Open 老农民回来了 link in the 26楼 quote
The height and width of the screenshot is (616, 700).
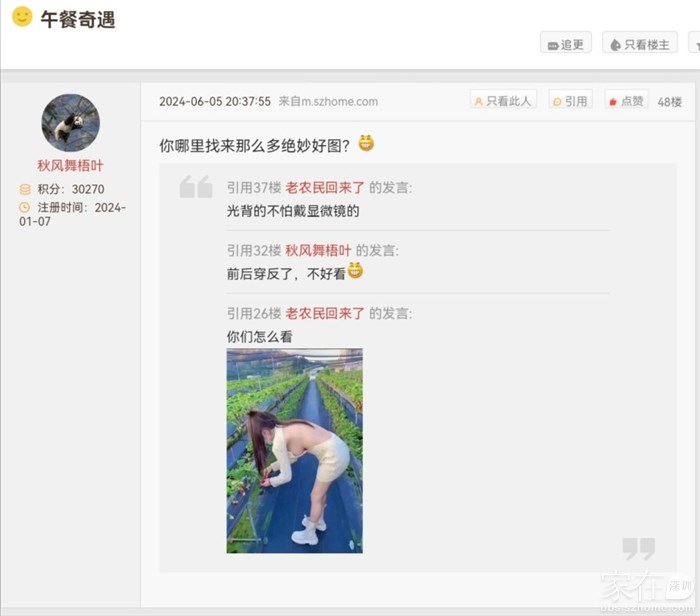coord(325,313)
